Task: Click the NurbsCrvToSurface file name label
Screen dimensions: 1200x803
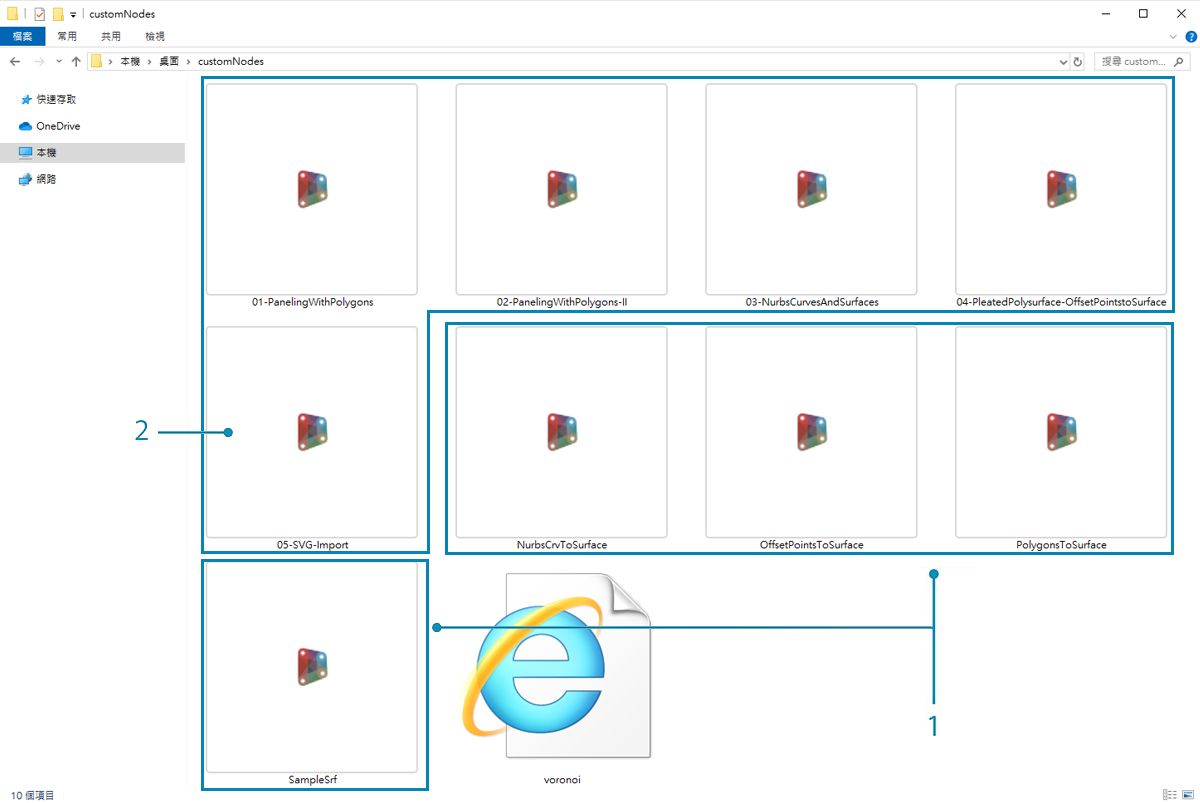Action: tap(562, 545)
